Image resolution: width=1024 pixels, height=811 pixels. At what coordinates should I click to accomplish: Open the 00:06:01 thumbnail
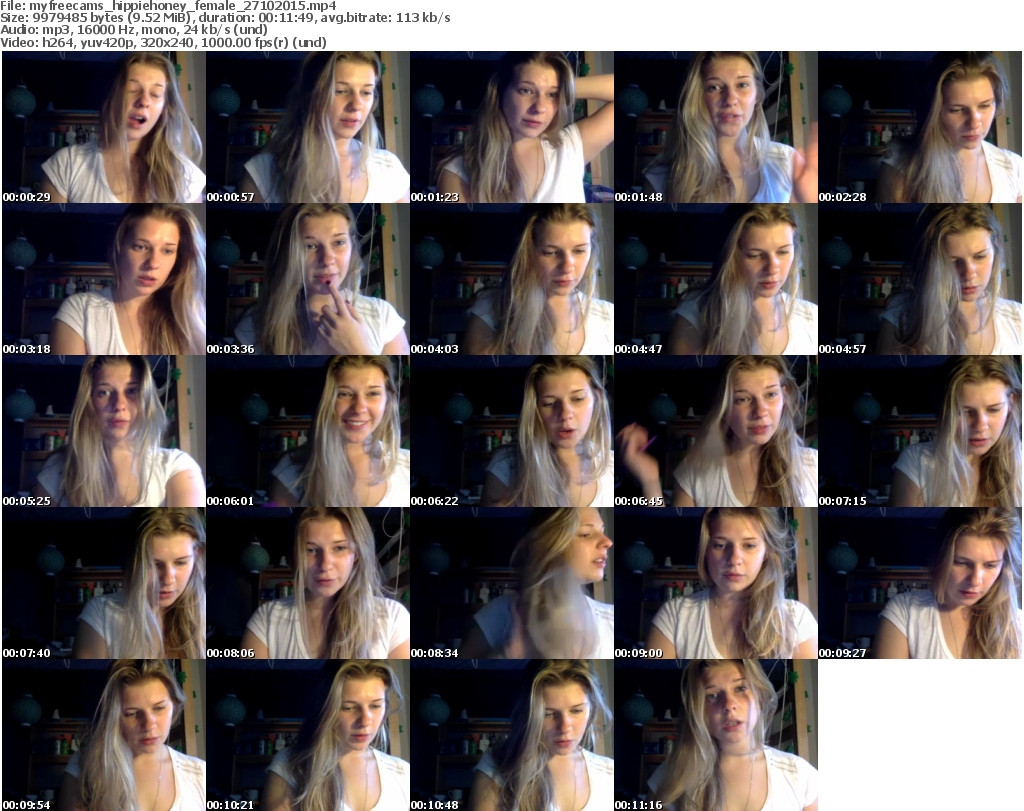308,432
